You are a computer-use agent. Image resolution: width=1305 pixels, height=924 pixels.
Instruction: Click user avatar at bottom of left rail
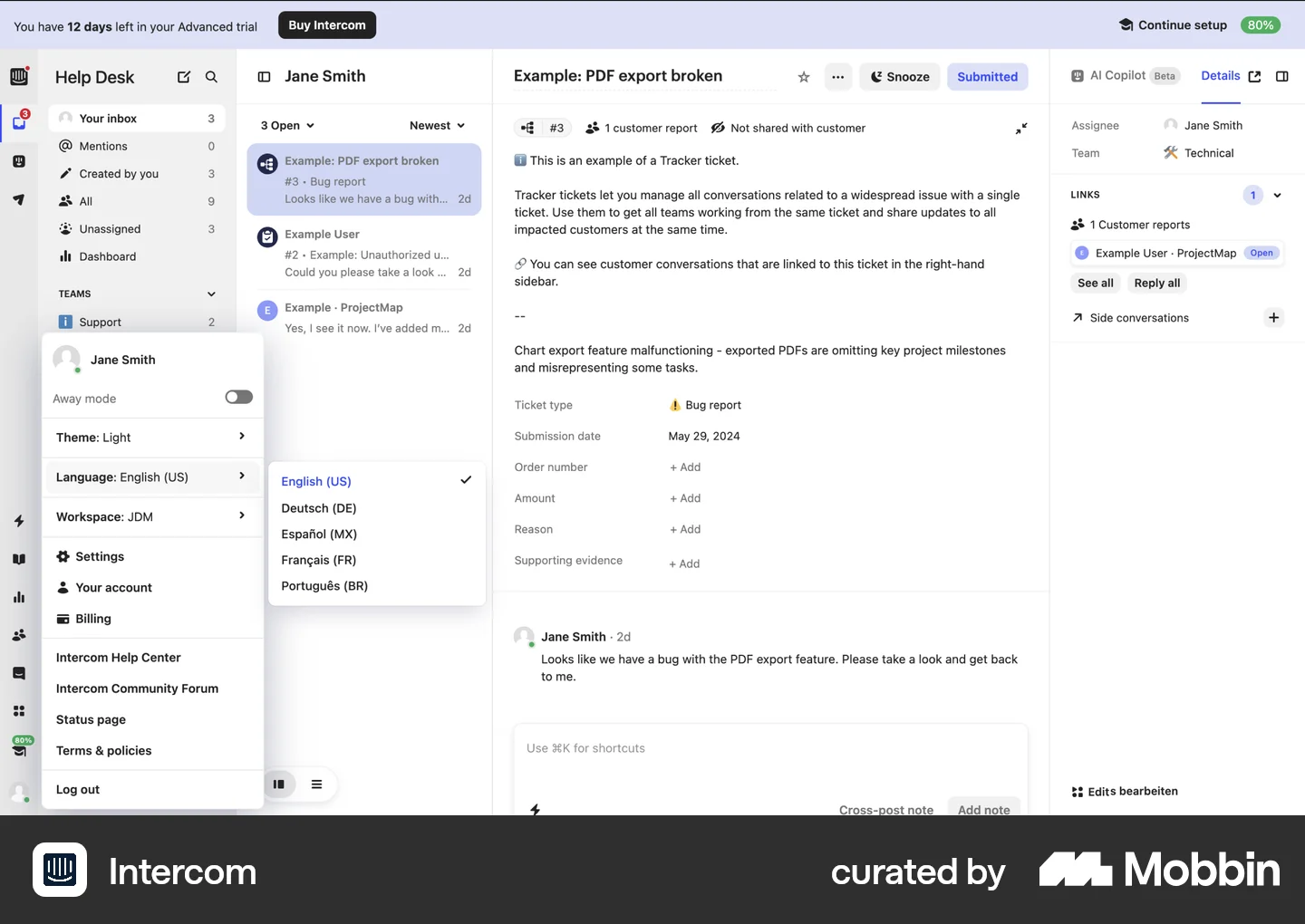(x=19, y=792)
